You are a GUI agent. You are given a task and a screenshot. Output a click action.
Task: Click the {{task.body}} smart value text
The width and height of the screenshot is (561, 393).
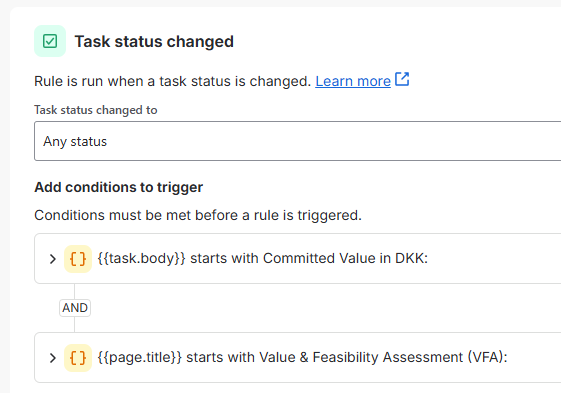click(x=141, y=258)
